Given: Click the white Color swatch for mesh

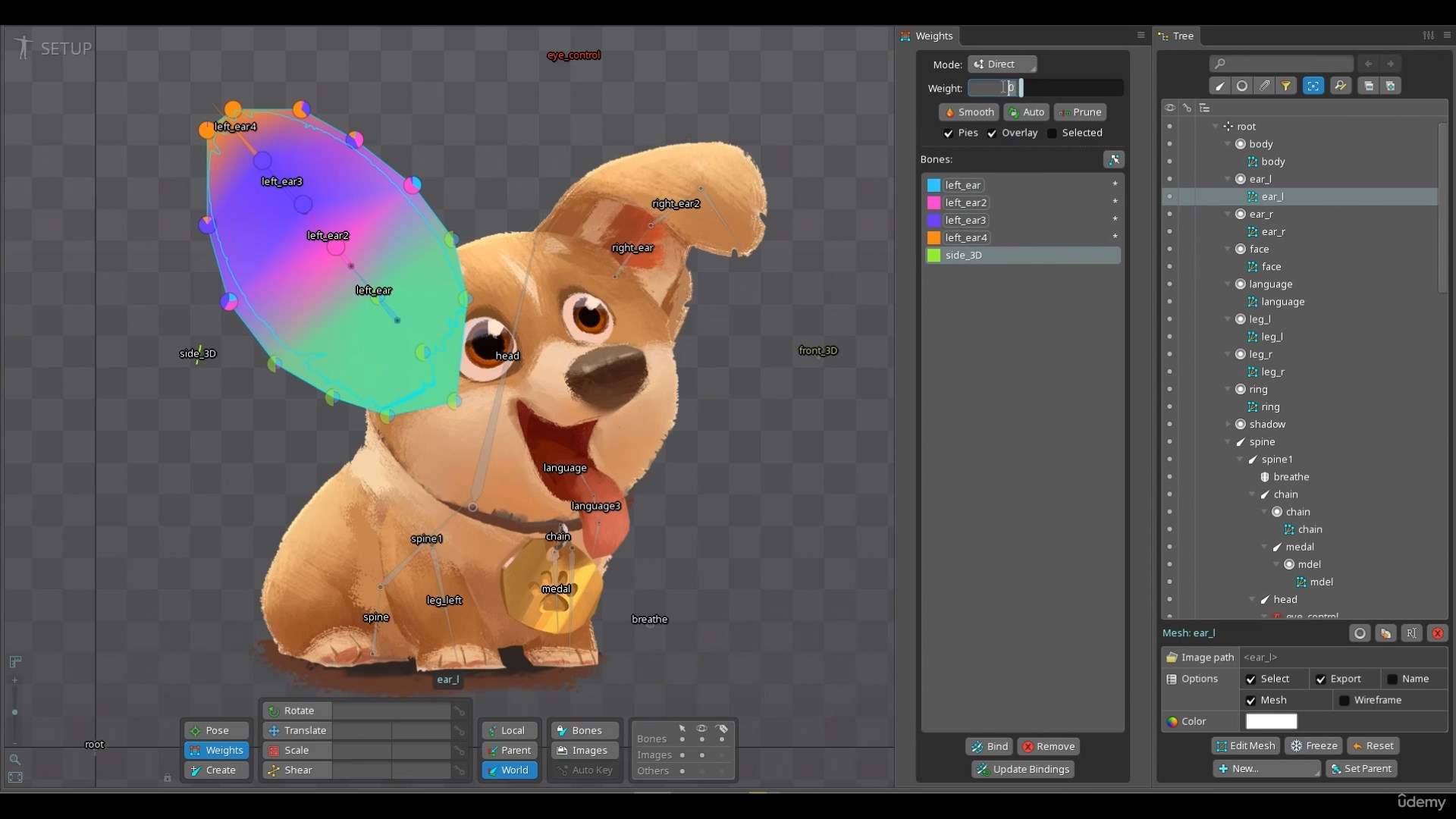Looking at the screenshot, I should coord(1271,722).
